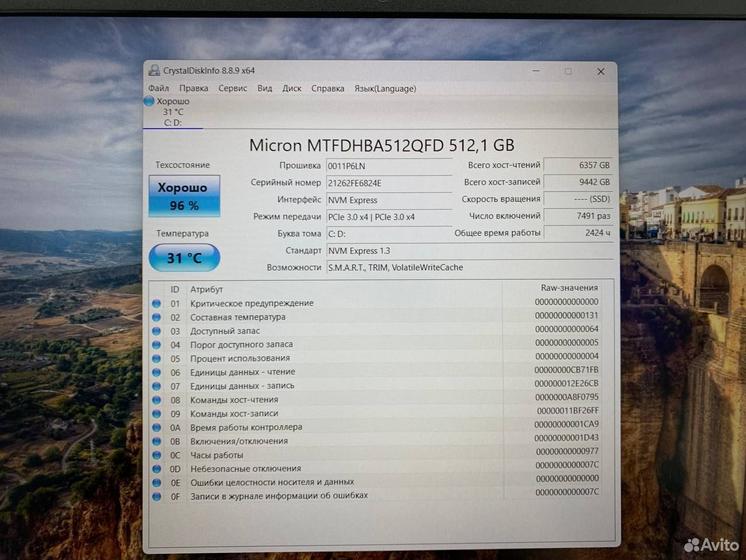Click the volume letter field C: D:

coord(389,234)
